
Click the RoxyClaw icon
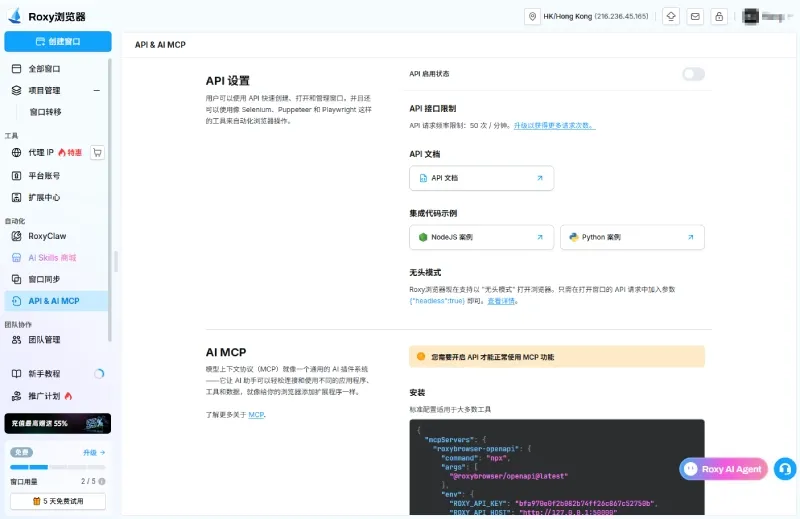[x=16, y=236]
